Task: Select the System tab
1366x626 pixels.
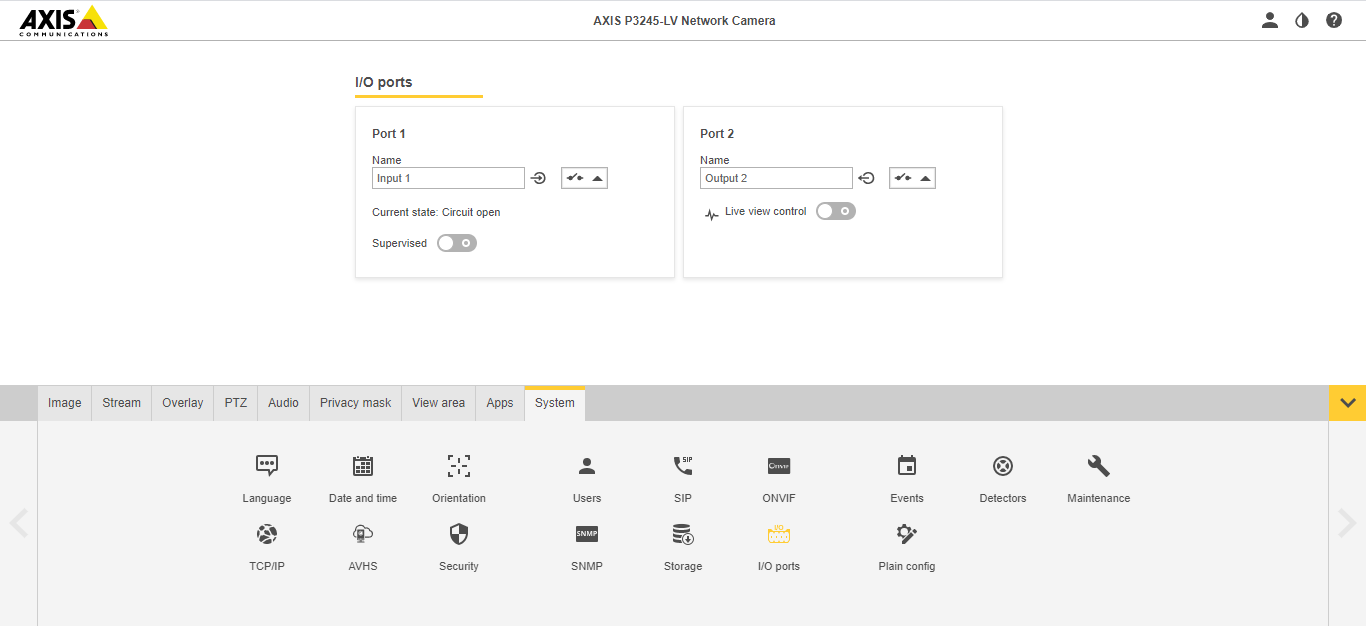Action: click(555, 403)
